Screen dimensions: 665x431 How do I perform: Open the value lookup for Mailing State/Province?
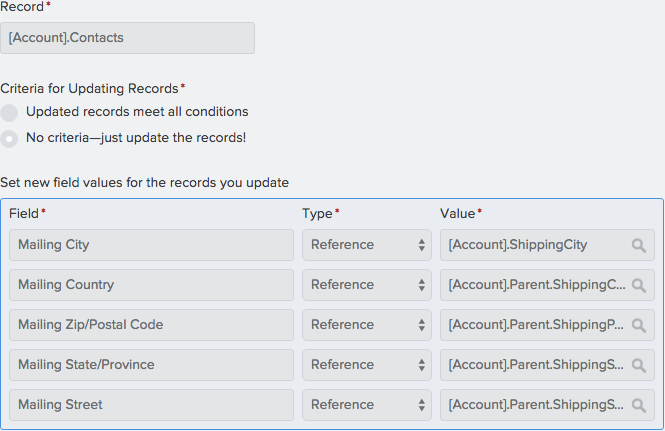tap(639, 365)
